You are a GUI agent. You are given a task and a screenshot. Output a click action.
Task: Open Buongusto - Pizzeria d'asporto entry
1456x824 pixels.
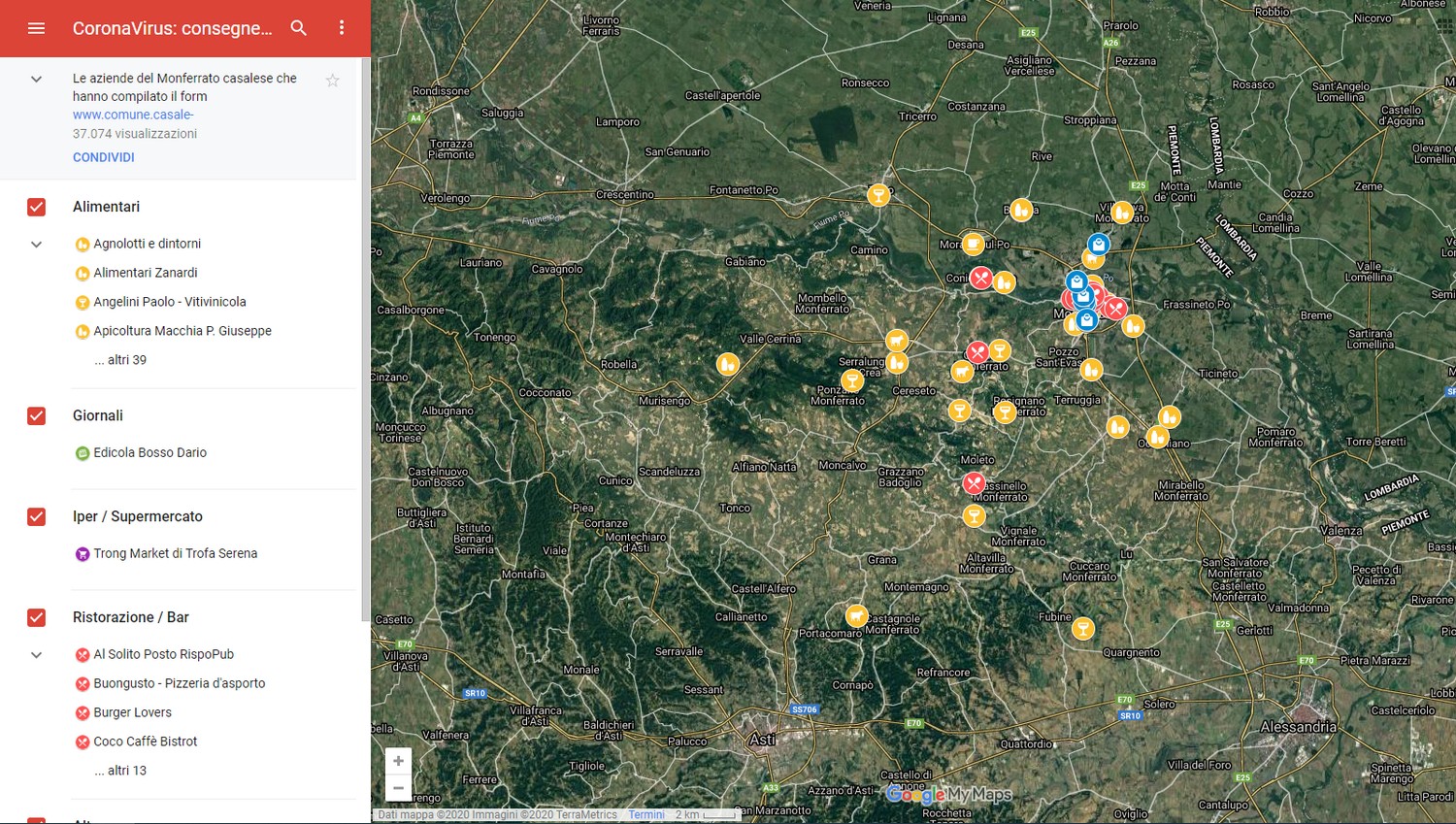click(x=180, y=683)
